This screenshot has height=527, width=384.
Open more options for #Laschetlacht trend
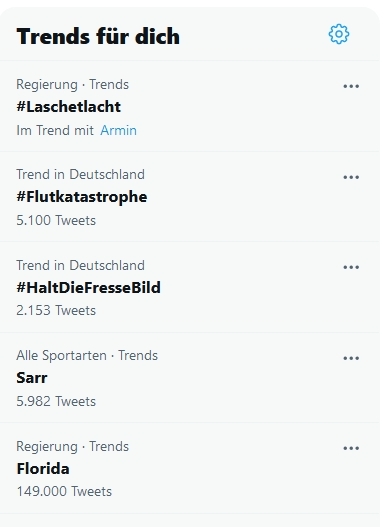pyautogui.click(x=351, y=86)
